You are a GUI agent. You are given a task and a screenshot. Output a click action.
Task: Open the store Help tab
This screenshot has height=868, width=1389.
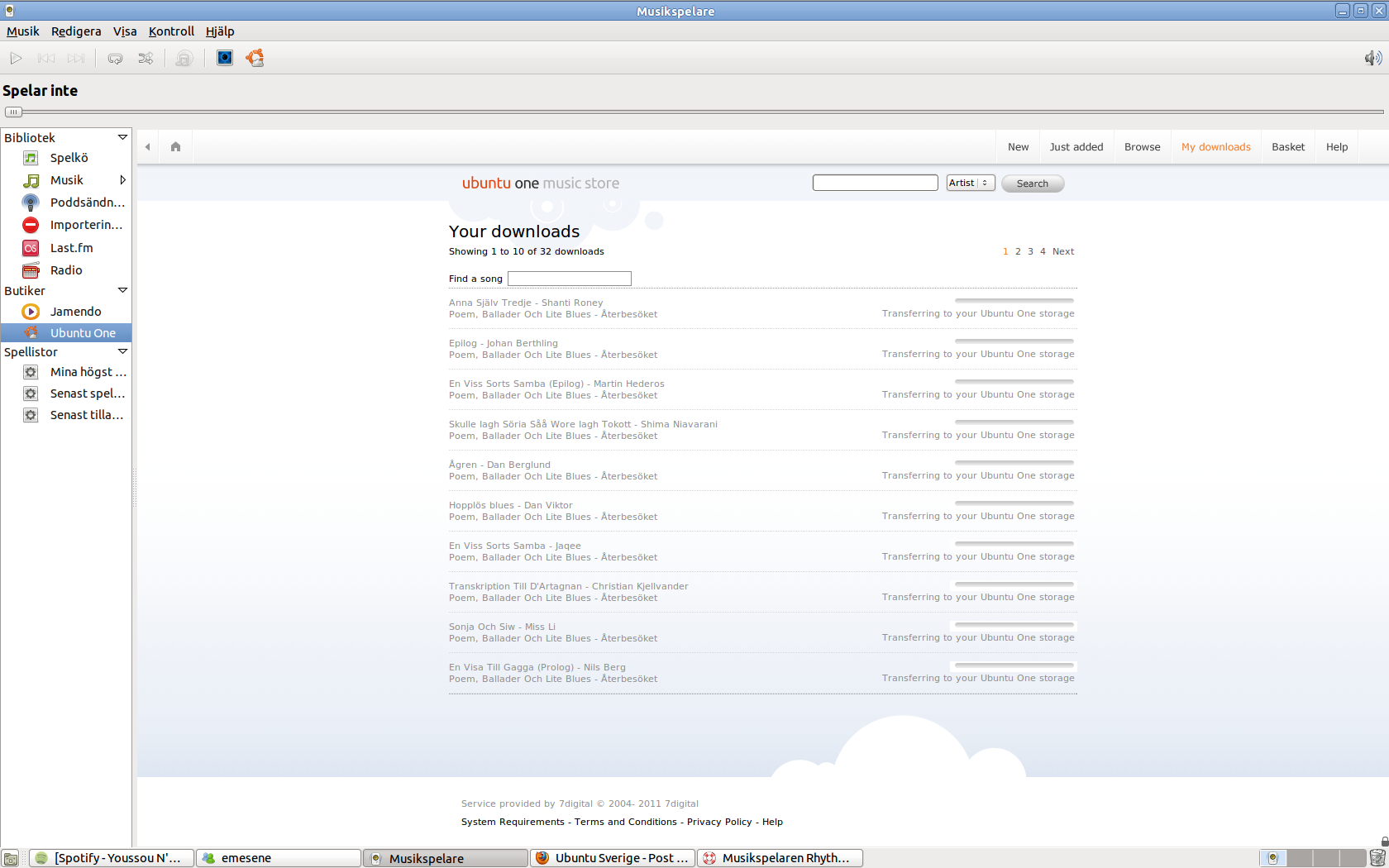tap(1336, 147)
